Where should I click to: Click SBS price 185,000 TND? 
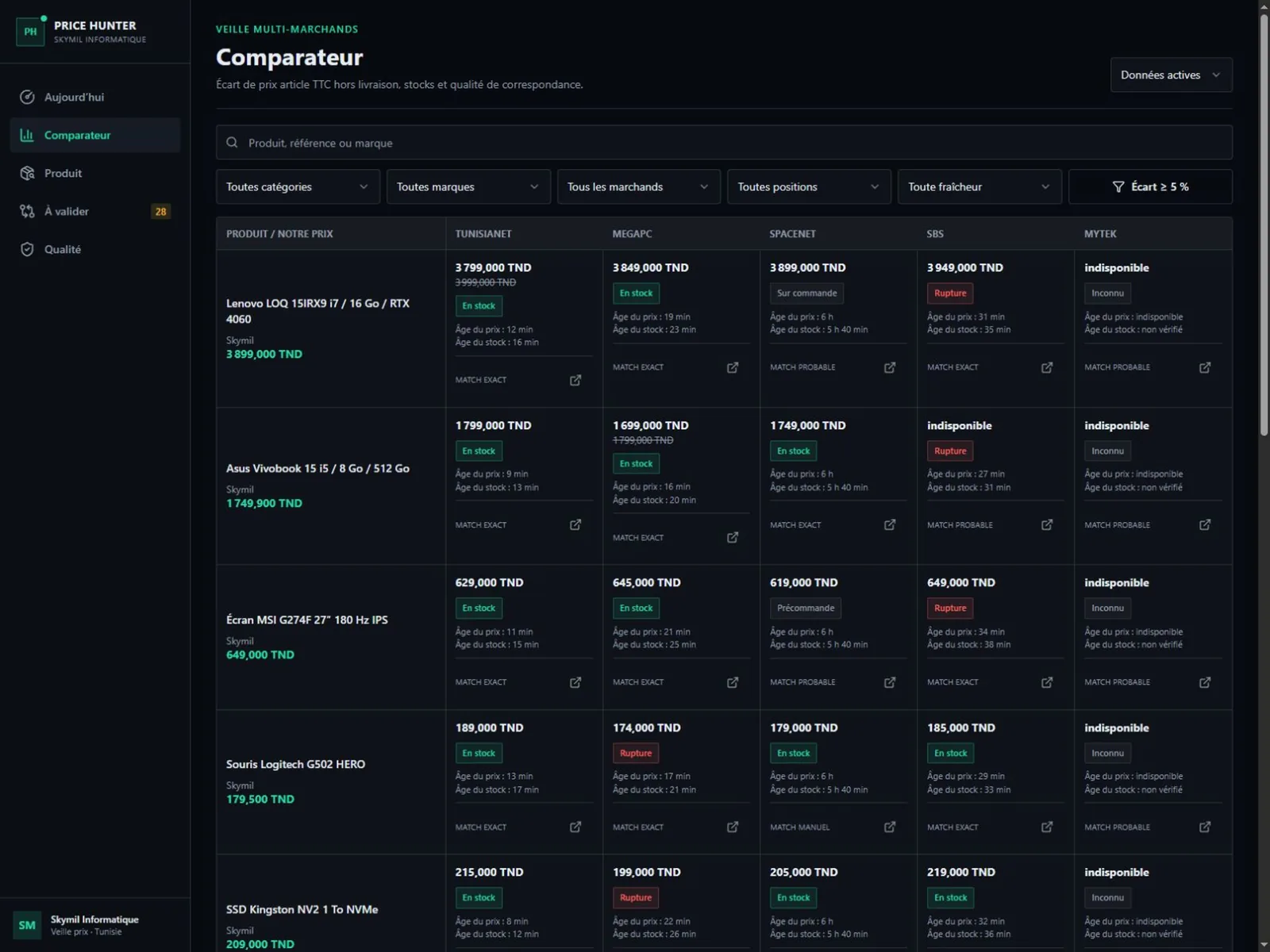pos(960,727)
